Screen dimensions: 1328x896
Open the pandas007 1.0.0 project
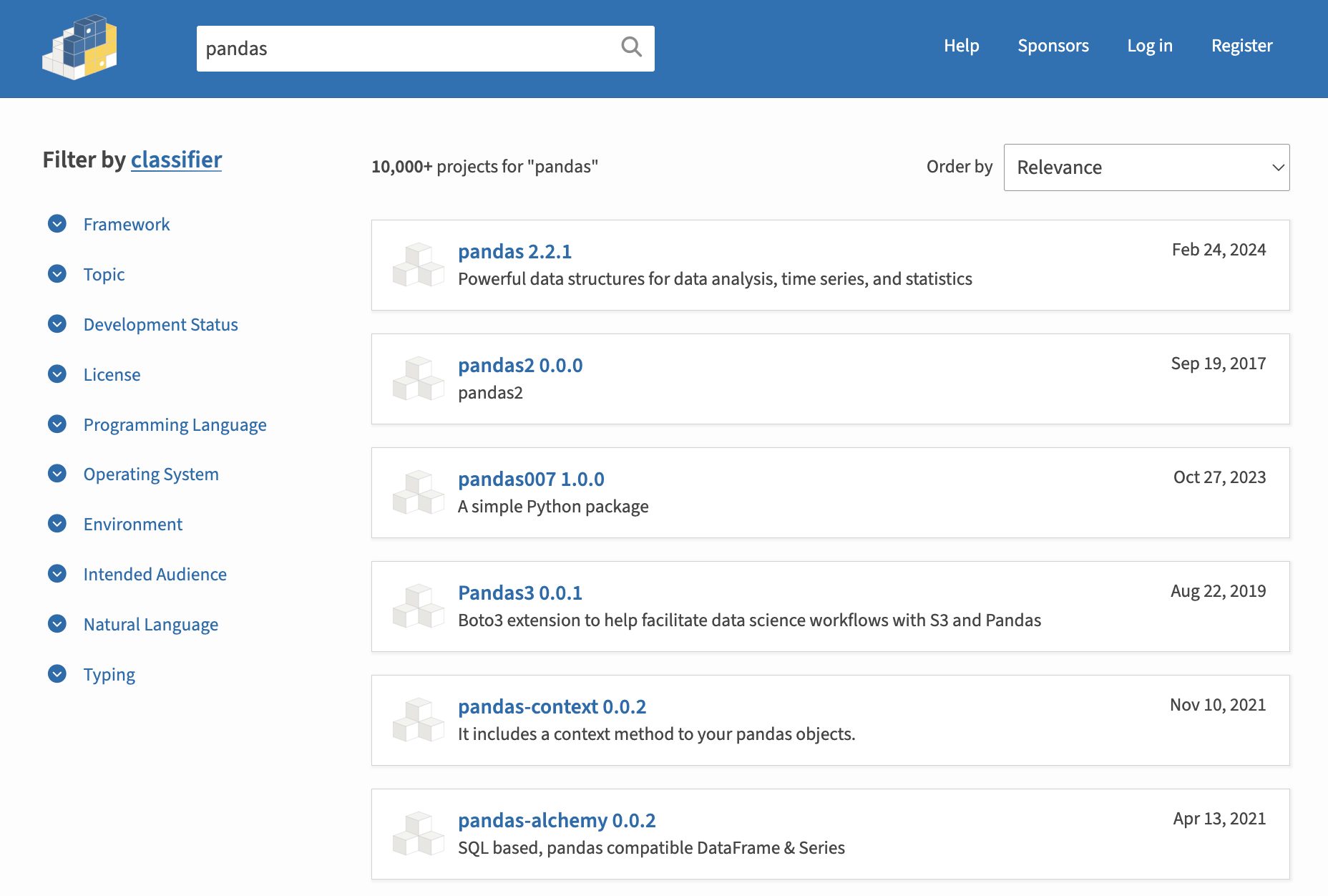pyautogui.click(x=531, y=479)
